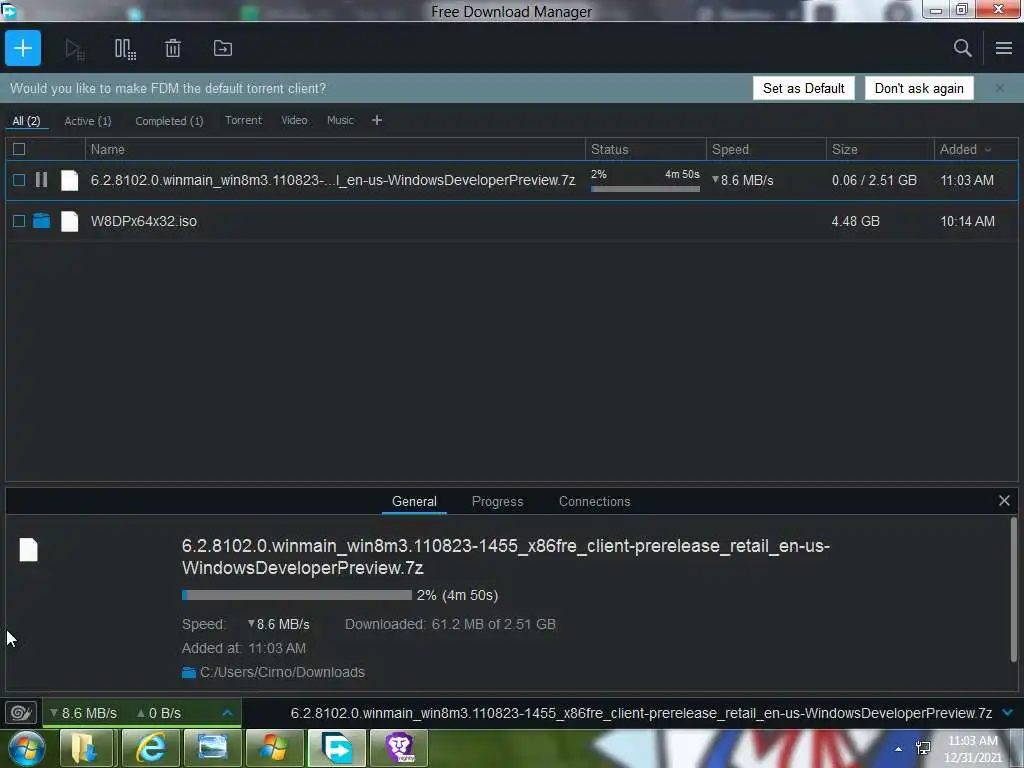Show the All (2) downloads filter
The width and height of the screenshot is (1024, 768).
point(26,121)
